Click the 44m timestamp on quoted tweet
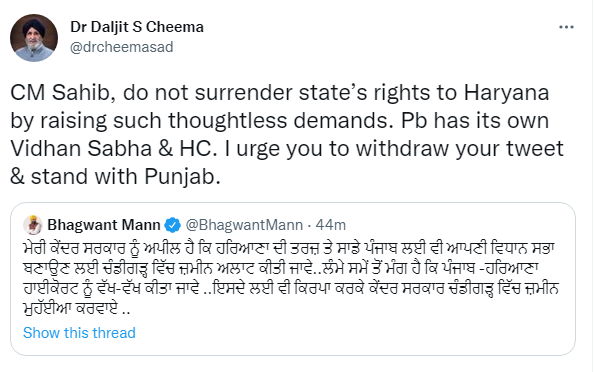This screenshot has width=594, height=372. [x=331, y=225]
